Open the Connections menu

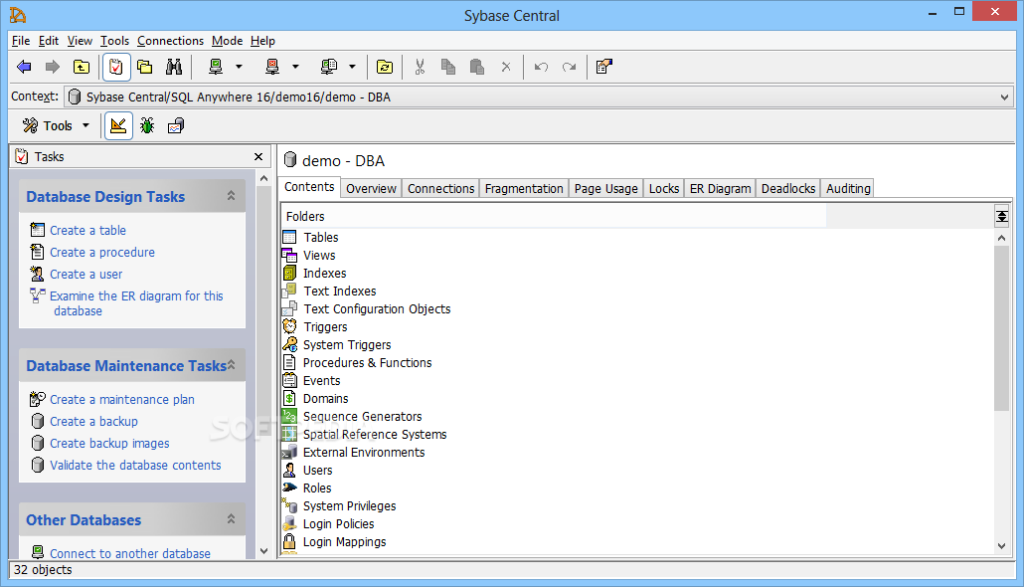pyautogui.click(x=170, y=41)
